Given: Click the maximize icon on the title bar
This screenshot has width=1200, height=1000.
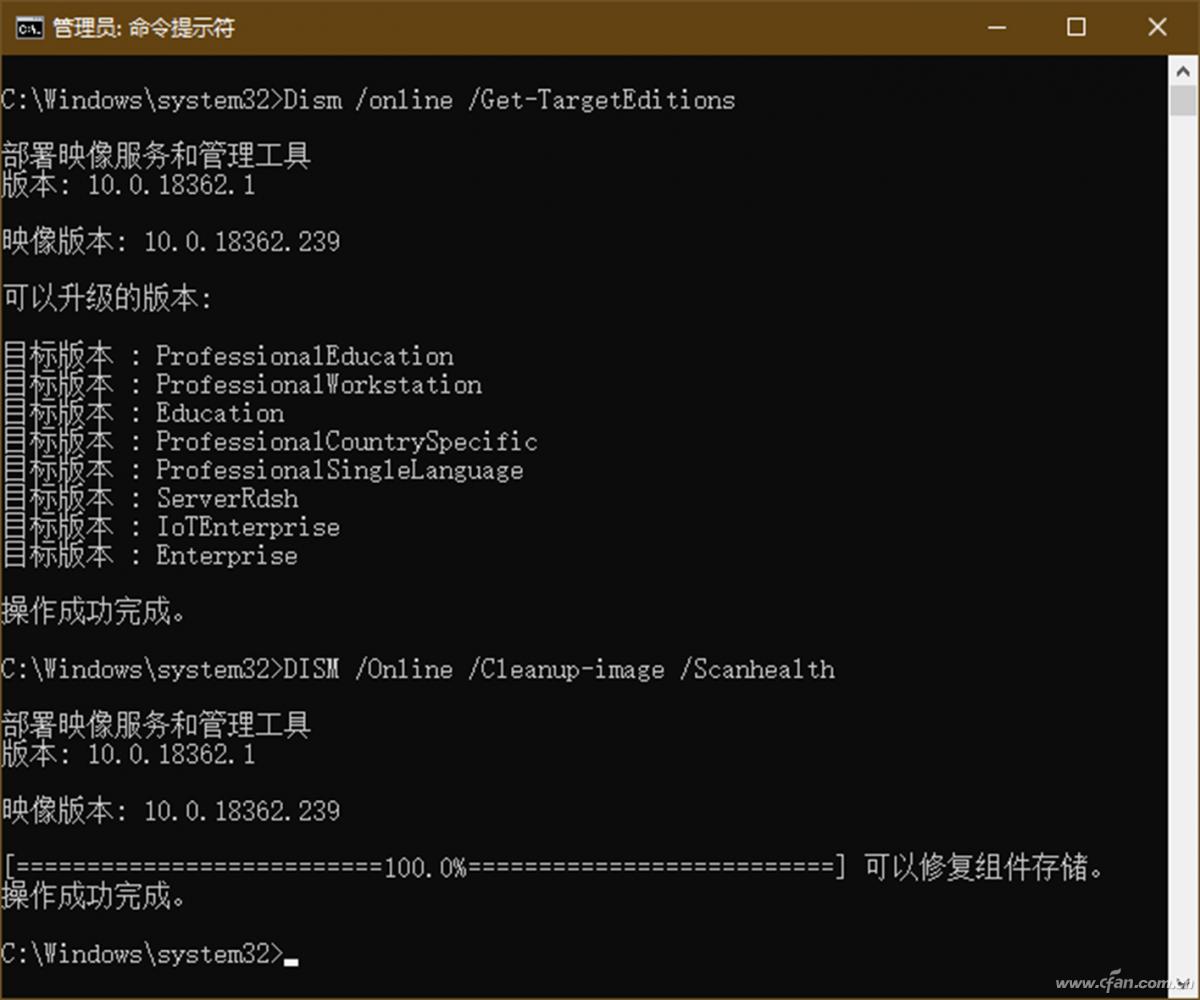Looking at the screenshot, I should 1076,28.
